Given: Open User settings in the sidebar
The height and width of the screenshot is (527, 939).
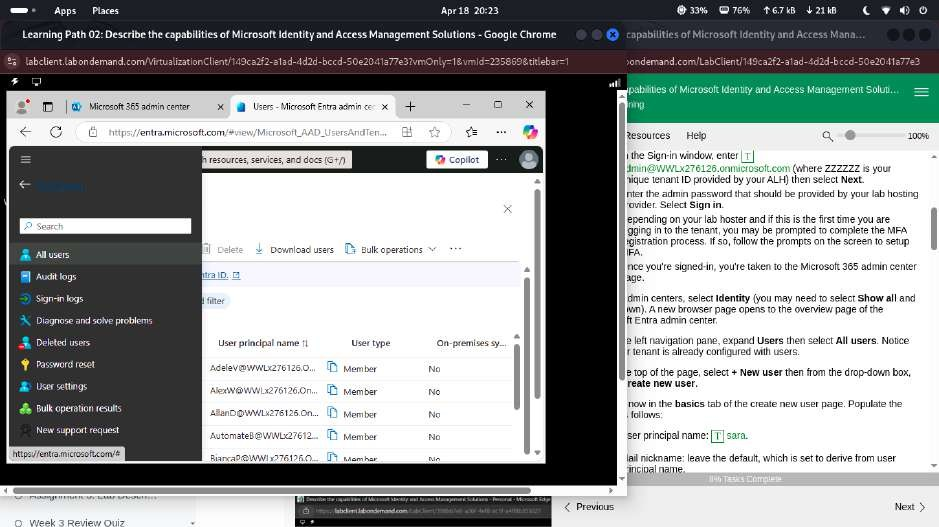Looking at the screenshot, I should [61, 387].
